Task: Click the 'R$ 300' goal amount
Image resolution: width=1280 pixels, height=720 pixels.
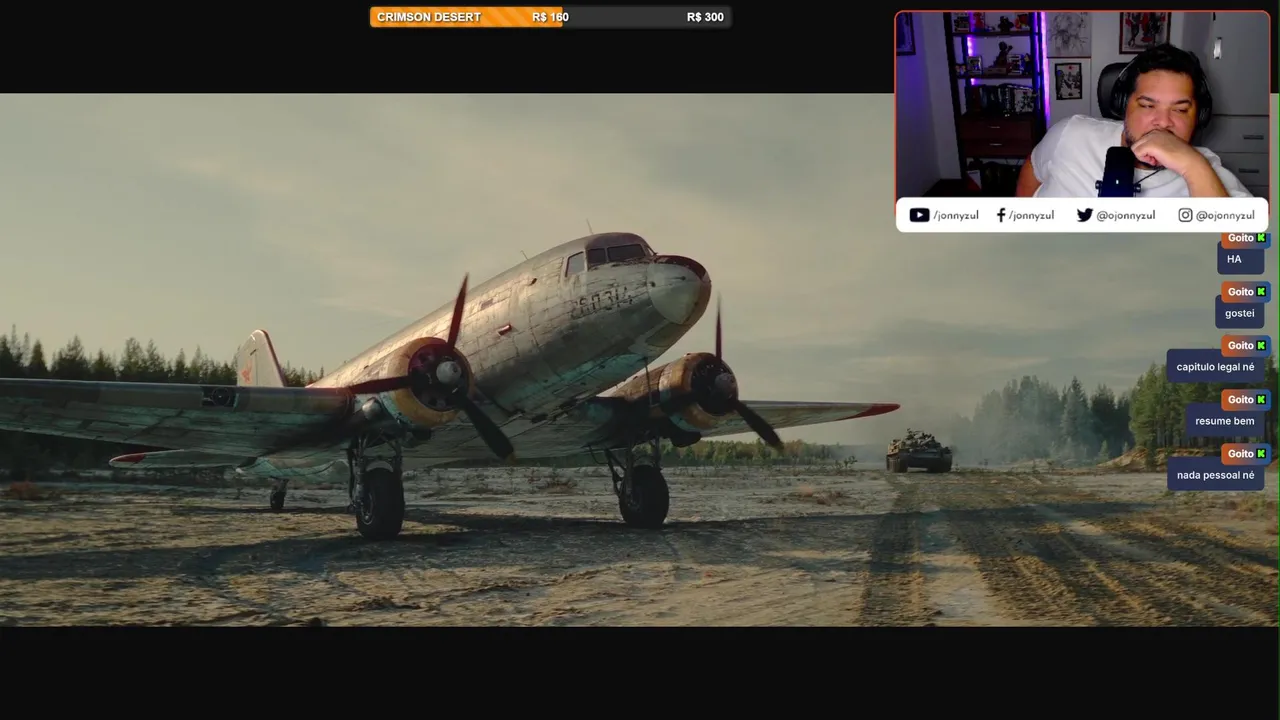Action: 705,17
